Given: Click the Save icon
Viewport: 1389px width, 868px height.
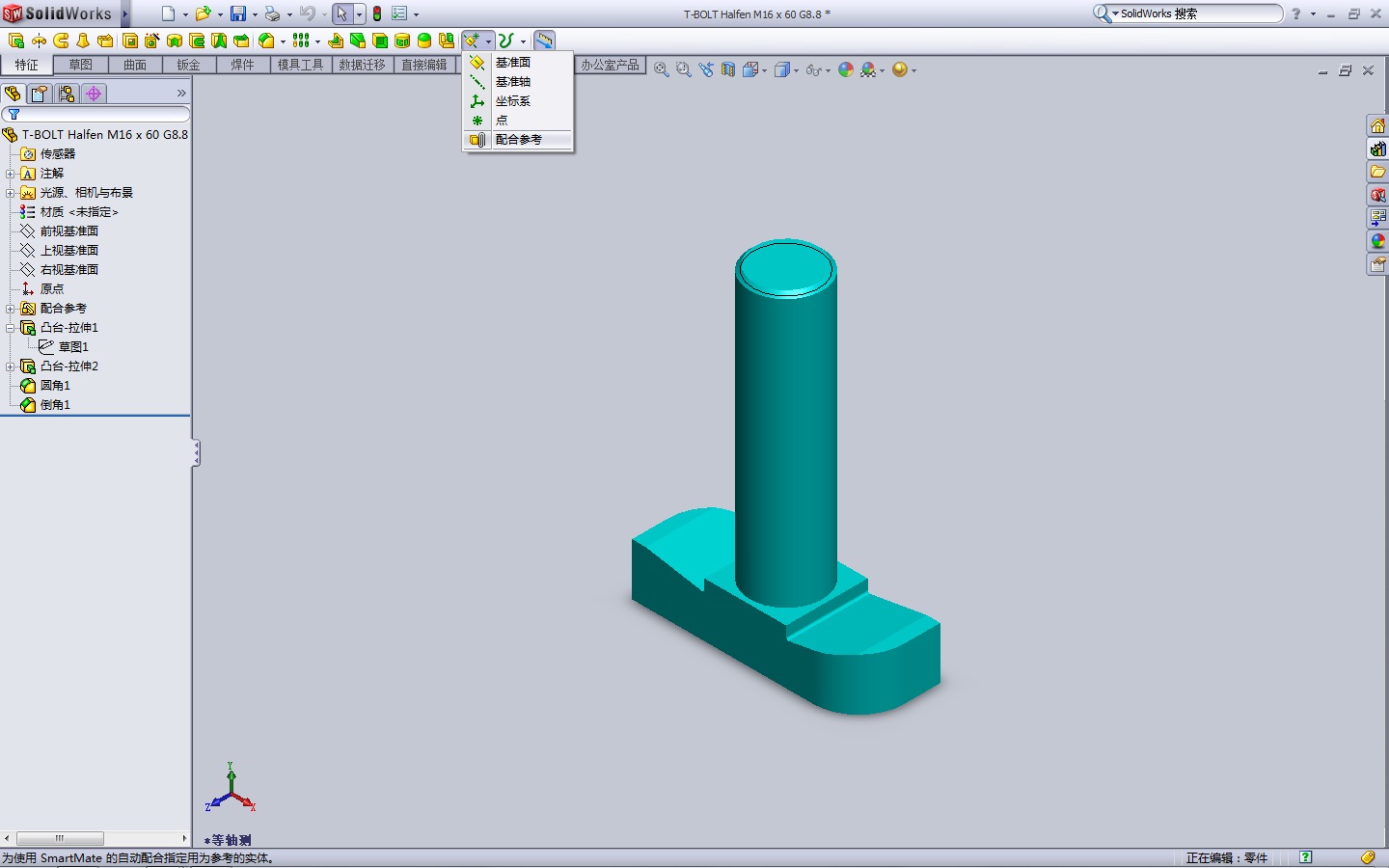Looking at the screenshot, I should [x=237, y=14].
